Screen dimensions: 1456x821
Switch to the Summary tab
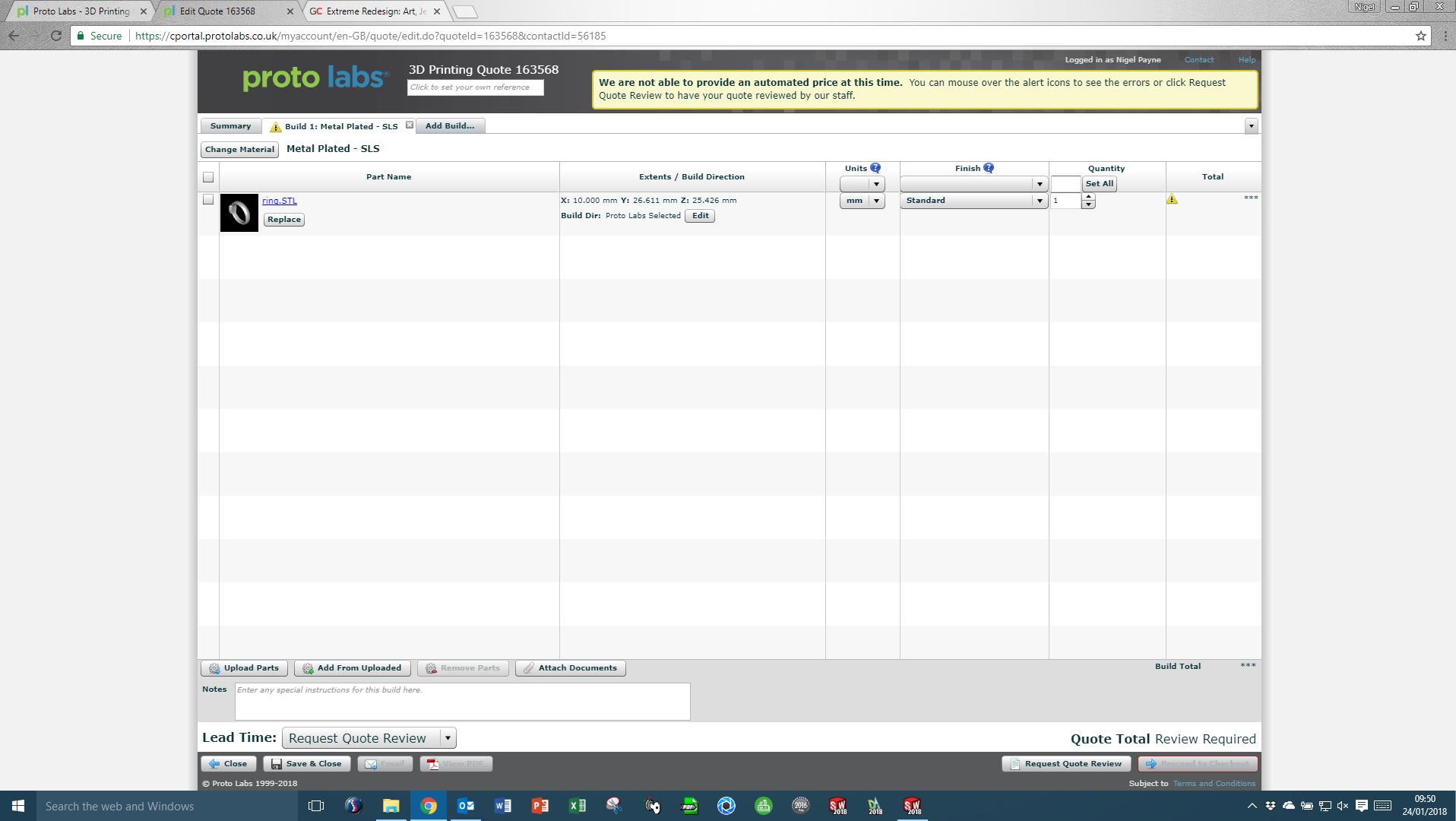pyautogui.click(x=230, y=126)
